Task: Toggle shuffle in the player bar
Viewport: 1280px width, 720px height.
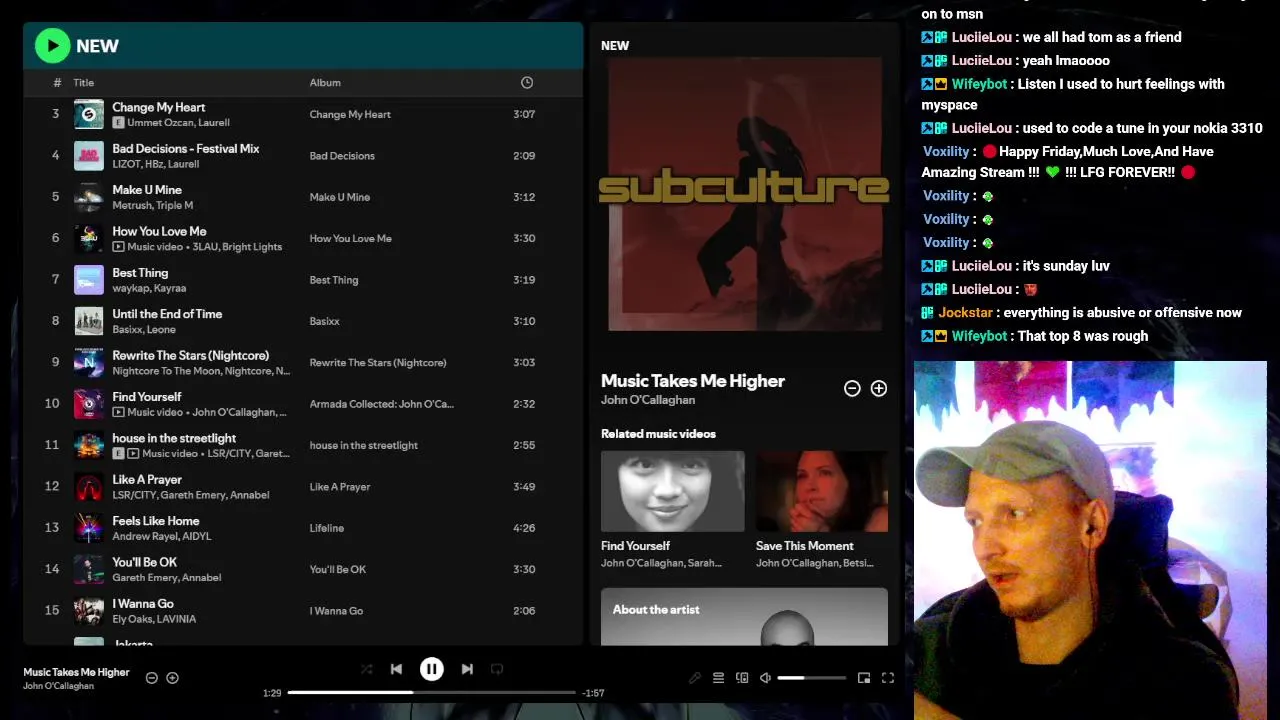Action: pyautogui.click(x=366, y=669)
